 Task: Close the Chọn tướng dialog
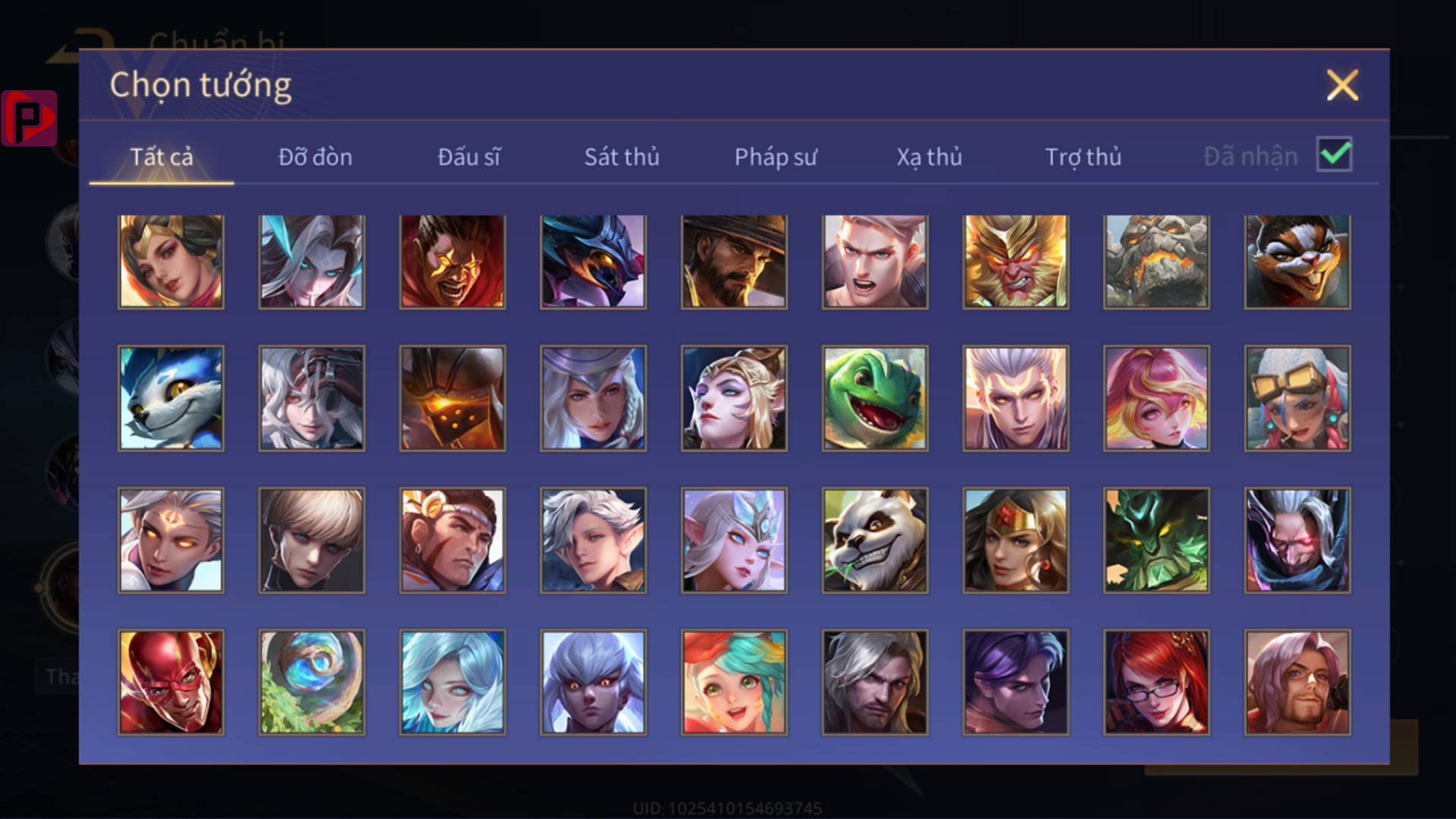coord(1342,85)
